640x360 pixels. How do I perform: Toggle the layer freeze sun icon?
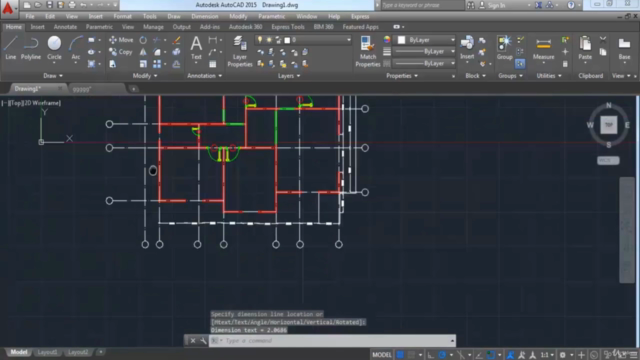point(269,40)
